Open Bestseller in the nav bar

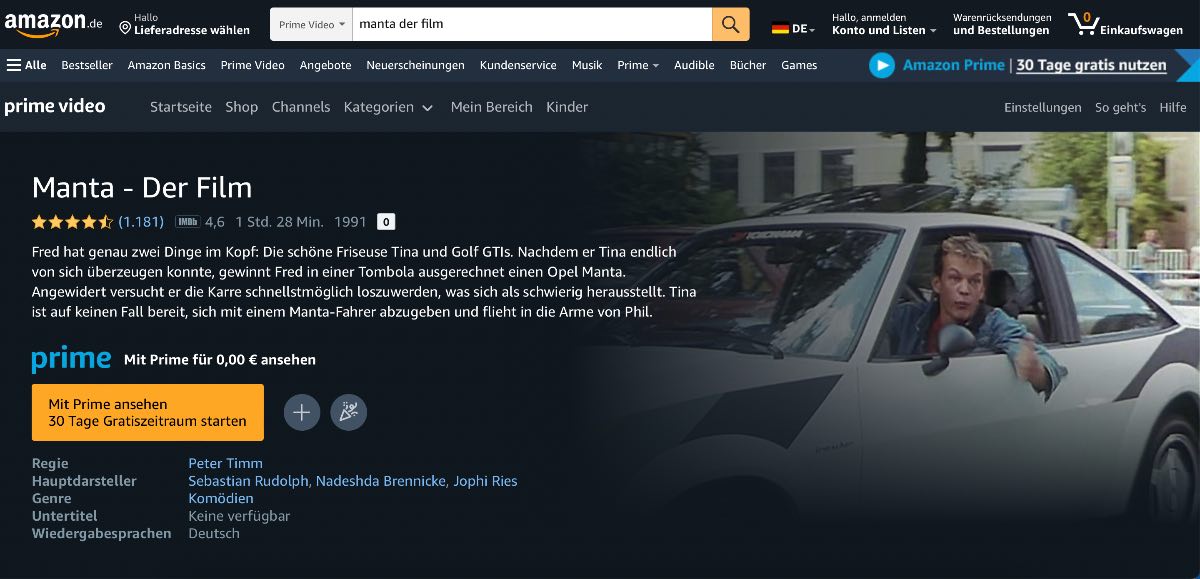(x=87, y=65)
